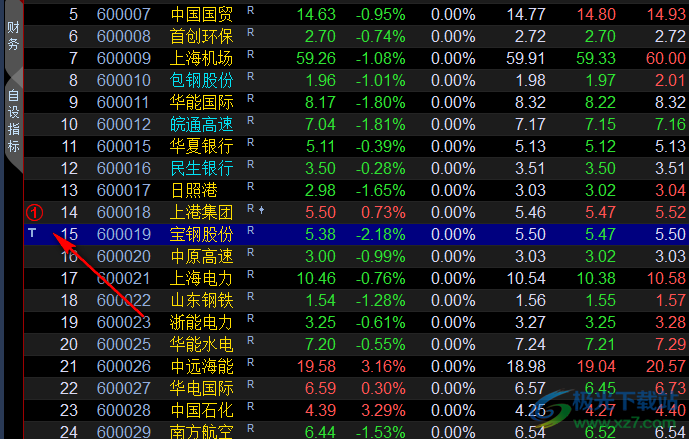This screenshot has width=689, height=439.
Task: Select the highlighted stock name 宝钢股份
Action: click(x=202, y=234)
